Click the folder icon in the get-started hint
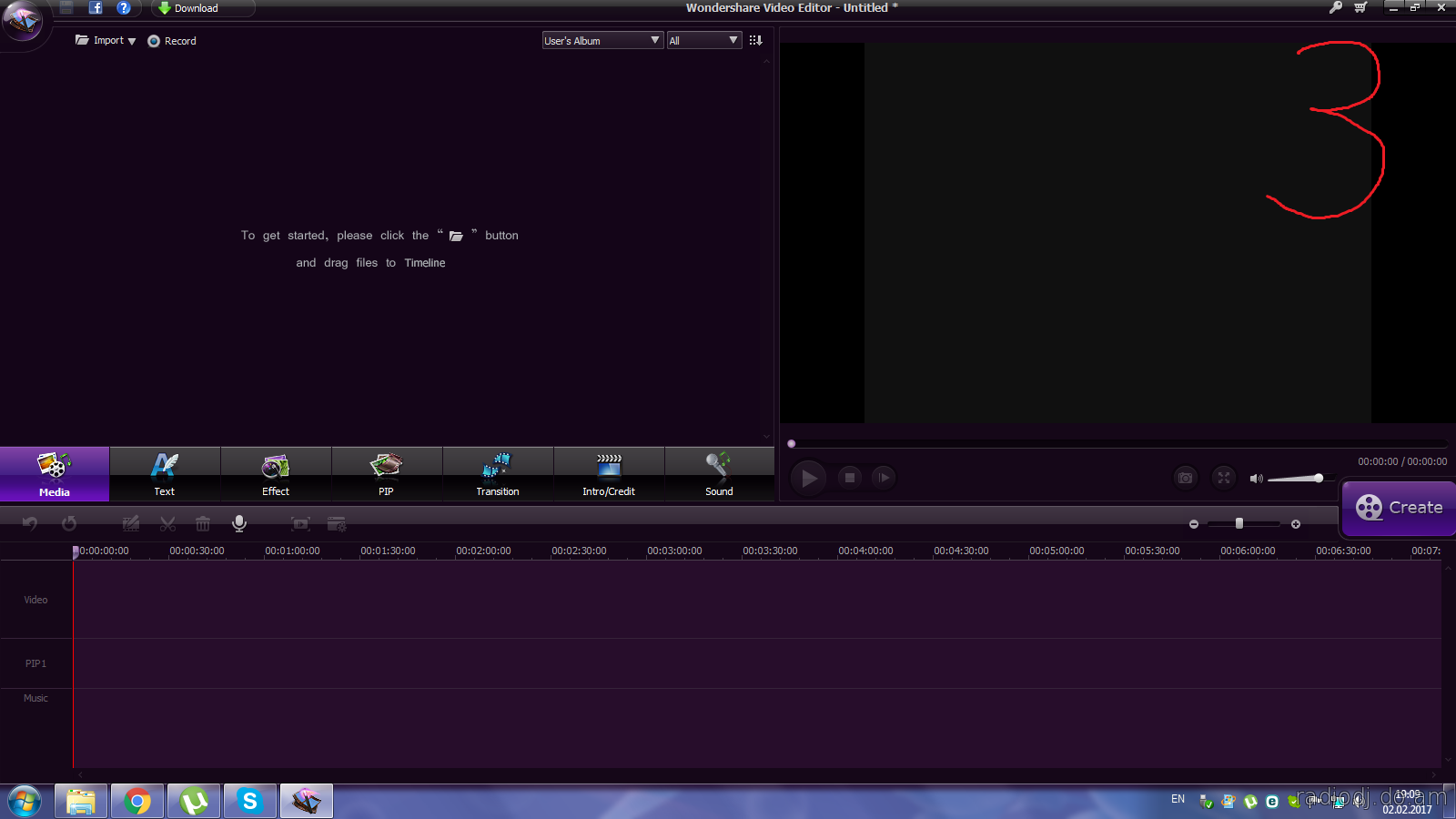The image size is (1456, 819). (456, 236)
